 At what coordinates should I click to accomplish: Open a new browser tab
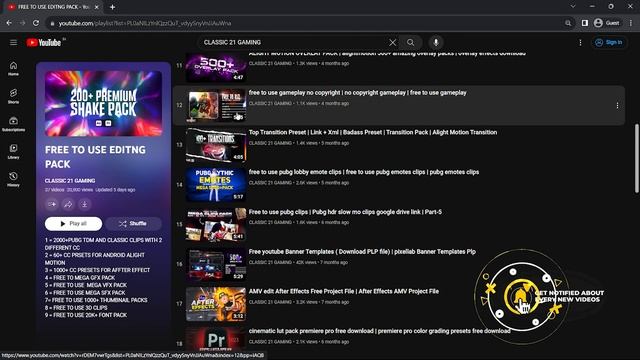[112, 7]
